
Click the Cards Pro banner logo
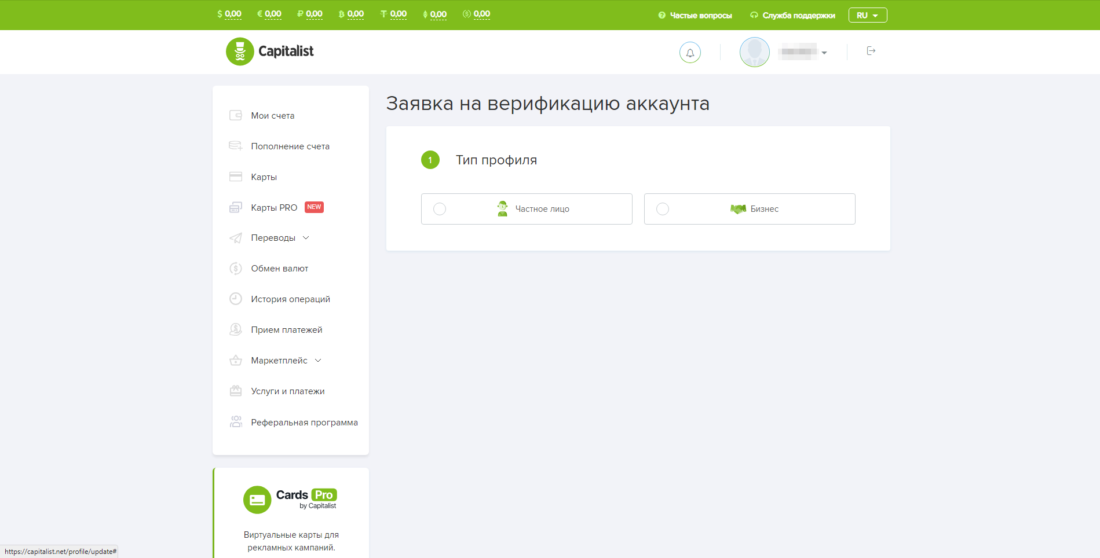(x=290, y=499)
